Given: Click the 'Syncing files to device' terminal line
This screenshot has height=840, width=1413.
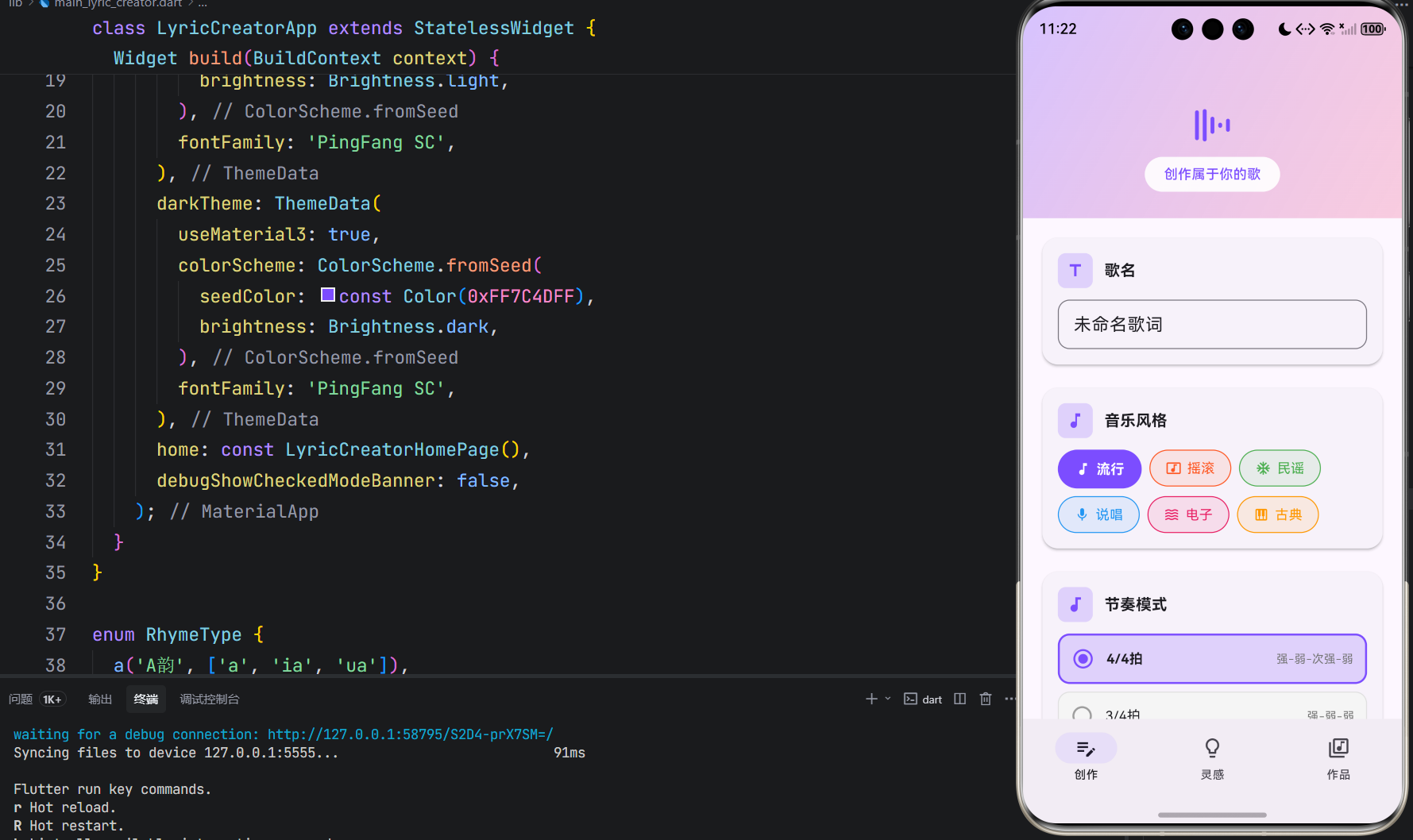Looking at the screenshot, I should coord(176,753).
